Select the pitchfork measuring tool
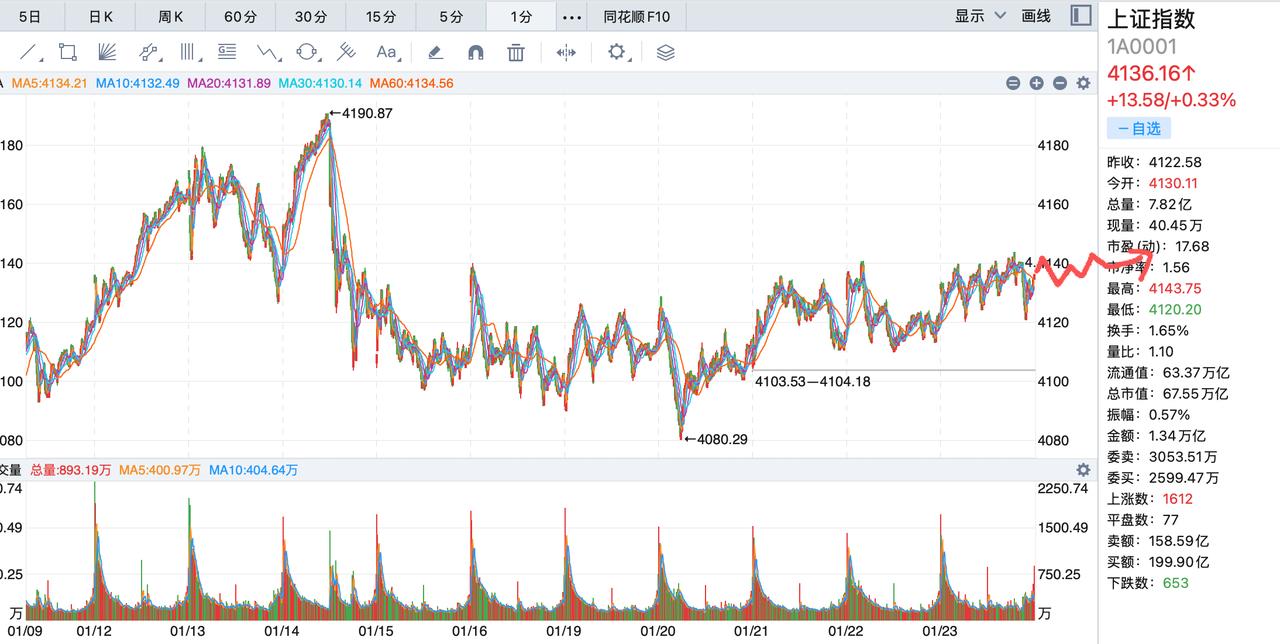Image resolution: width=1280 pixels, height=644 pixels. coord(346,52)
